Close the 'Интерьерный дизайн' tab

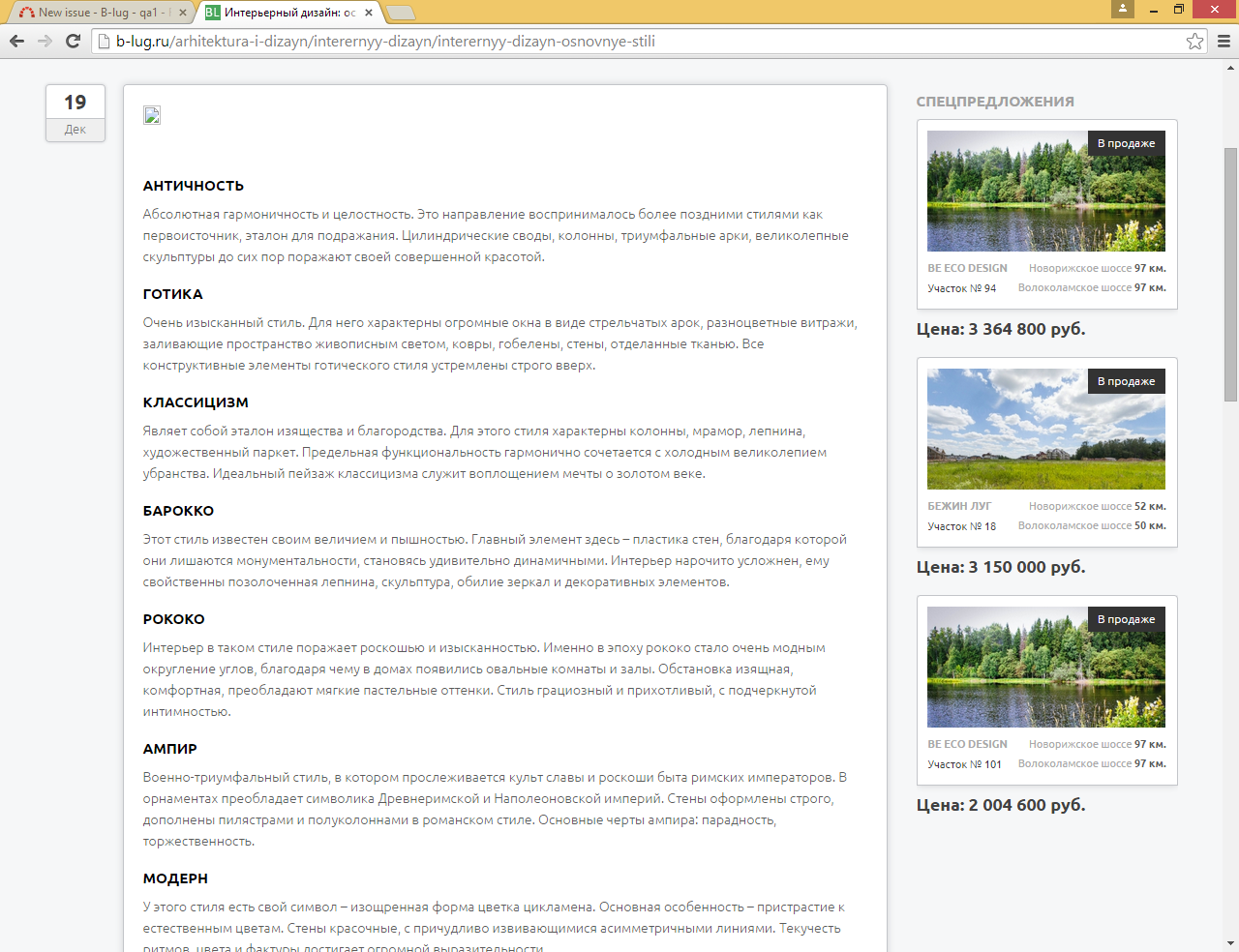369,13
